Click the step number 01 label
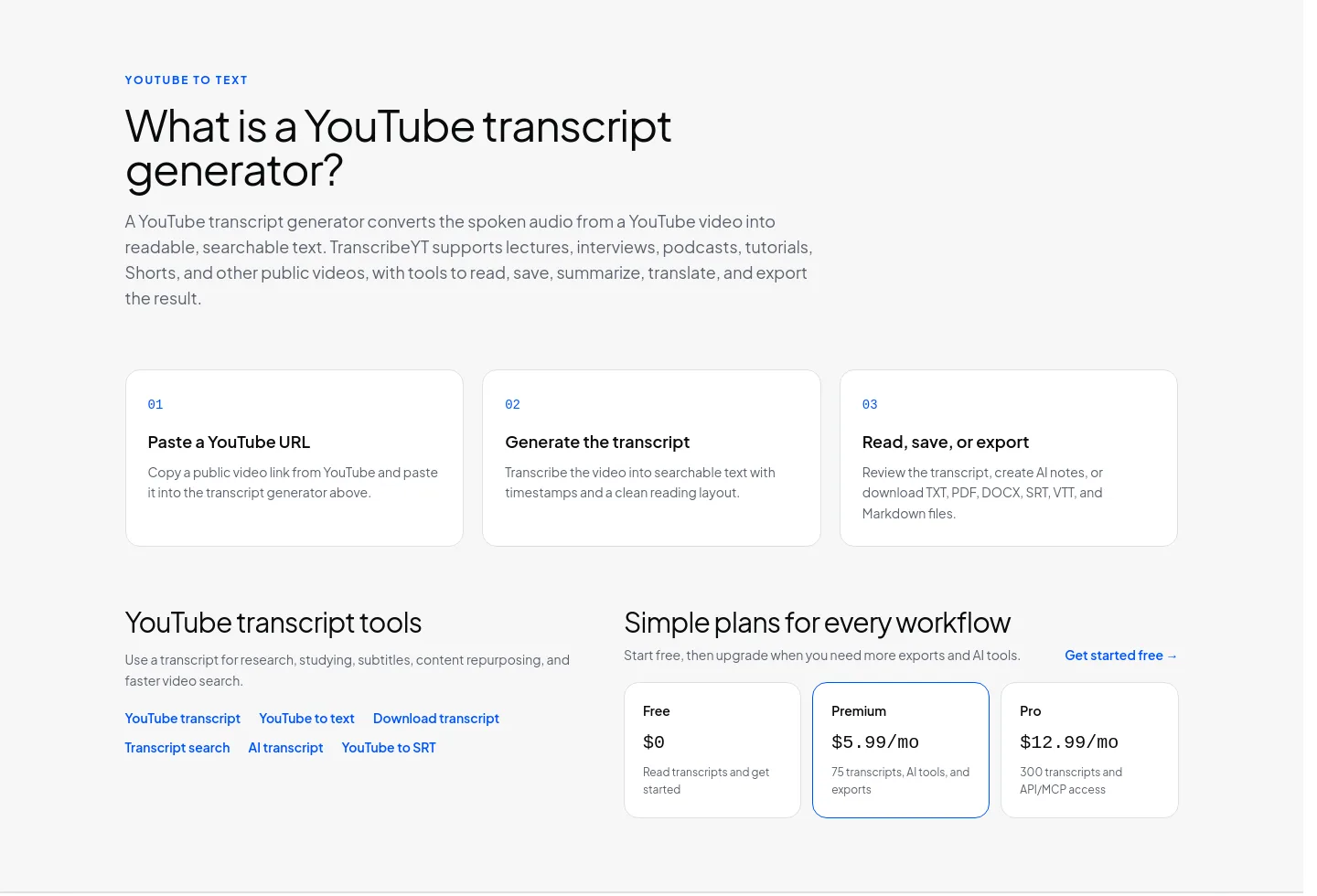 pos(155,404)
